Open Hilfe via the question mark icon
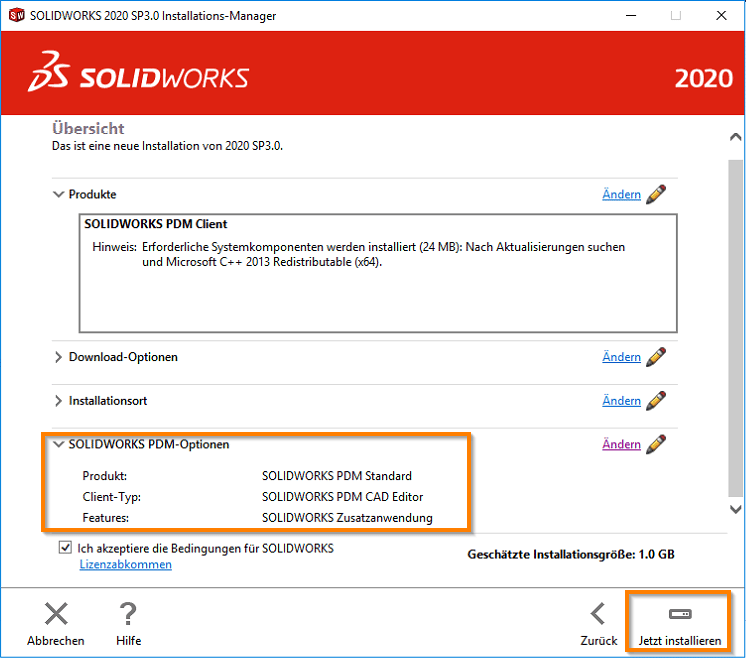This screenshot has width=746, height=658. (x=128, y=613)
